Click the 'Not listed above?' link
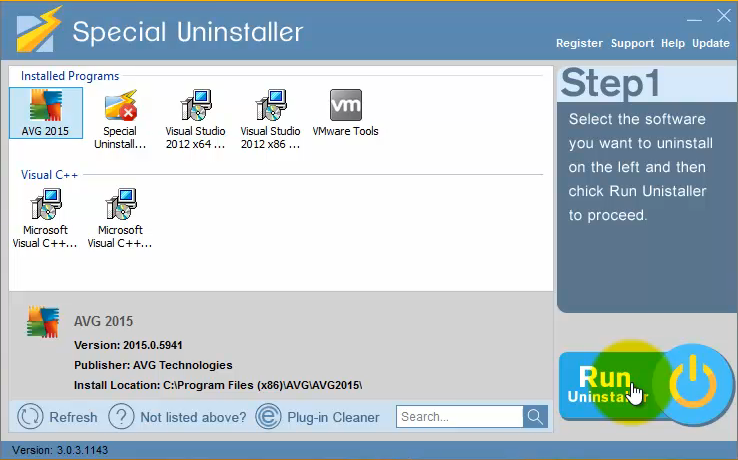This screenshot has width=738, height=460. click(193, 417)
